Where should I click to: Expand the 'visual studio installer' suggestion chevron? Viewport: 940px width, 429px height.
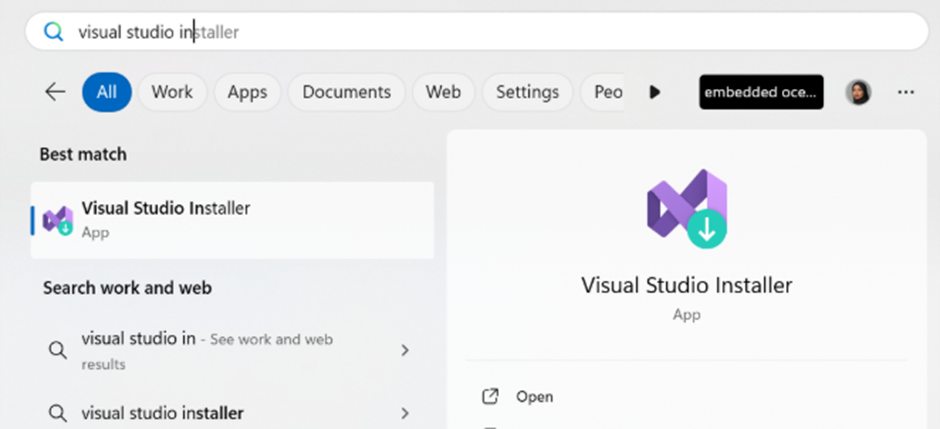pyautogui.click(x=405, y=413)
